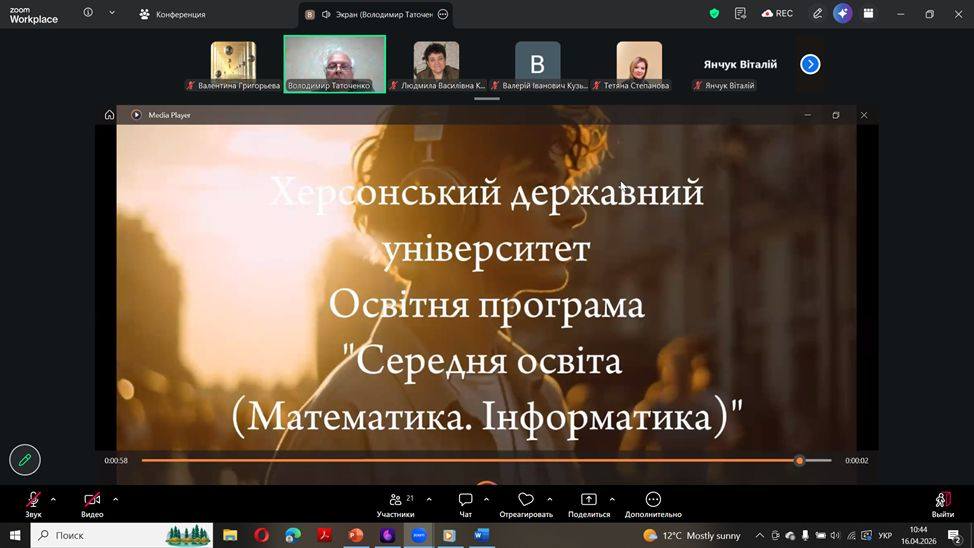Open the 10:44 clock and calendar
This screenshot has width=974, height=548.
pos(919,535)
